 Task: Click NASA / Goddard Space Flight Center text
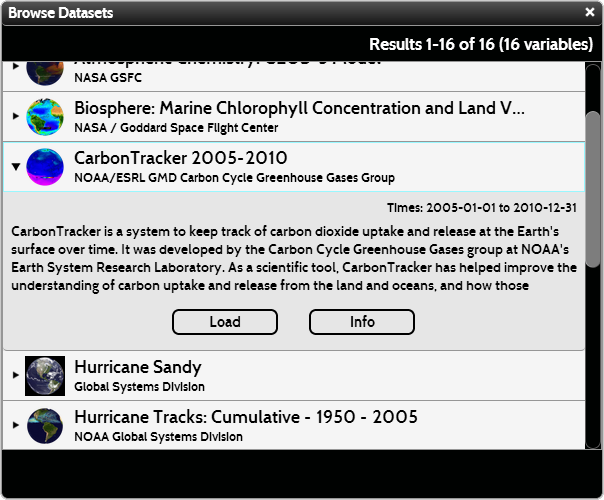coord(176,128)
